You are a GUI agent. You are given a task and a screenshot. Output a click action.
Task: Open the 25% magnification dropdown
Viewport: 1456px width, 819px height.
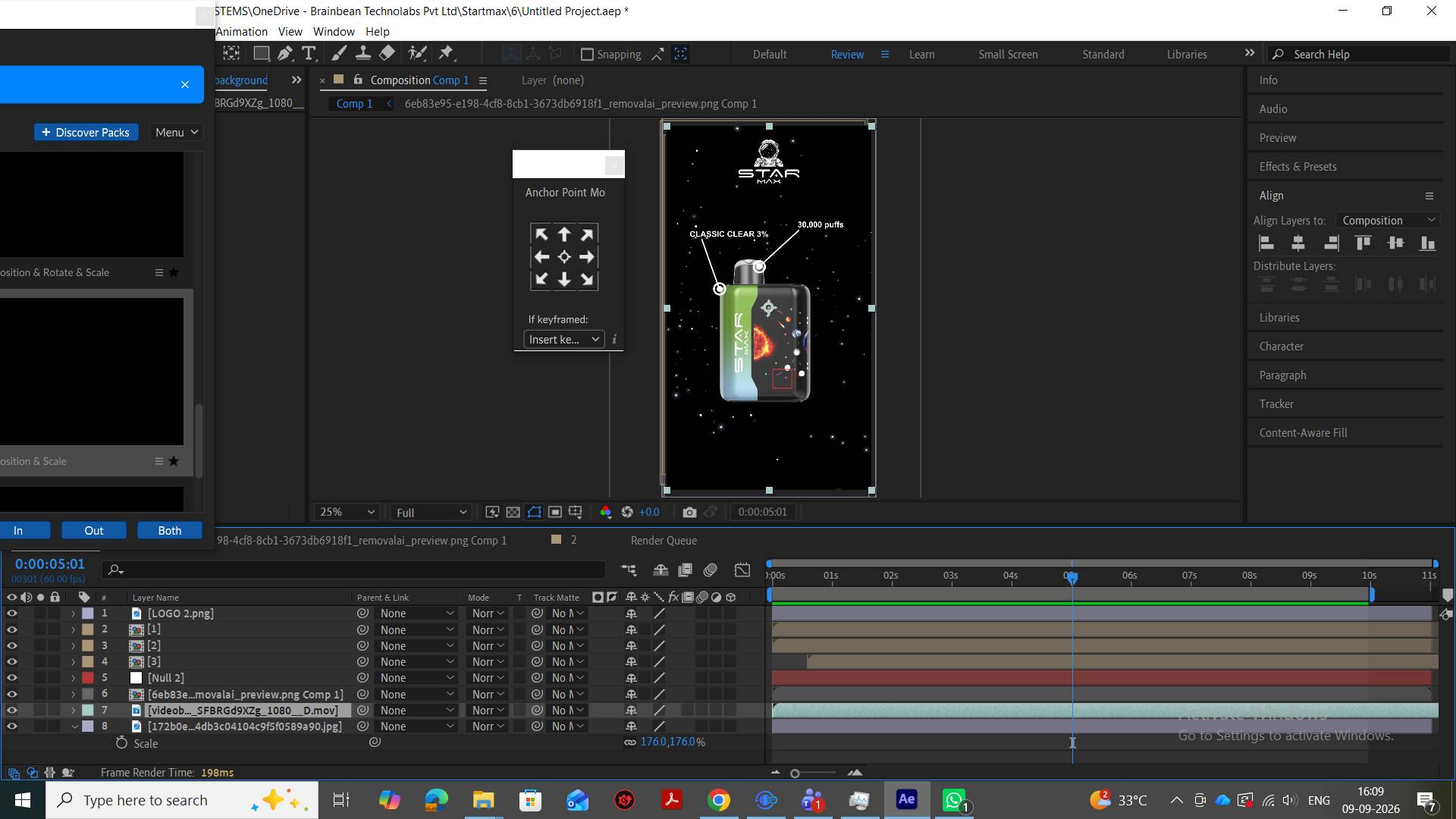point(347,512)
